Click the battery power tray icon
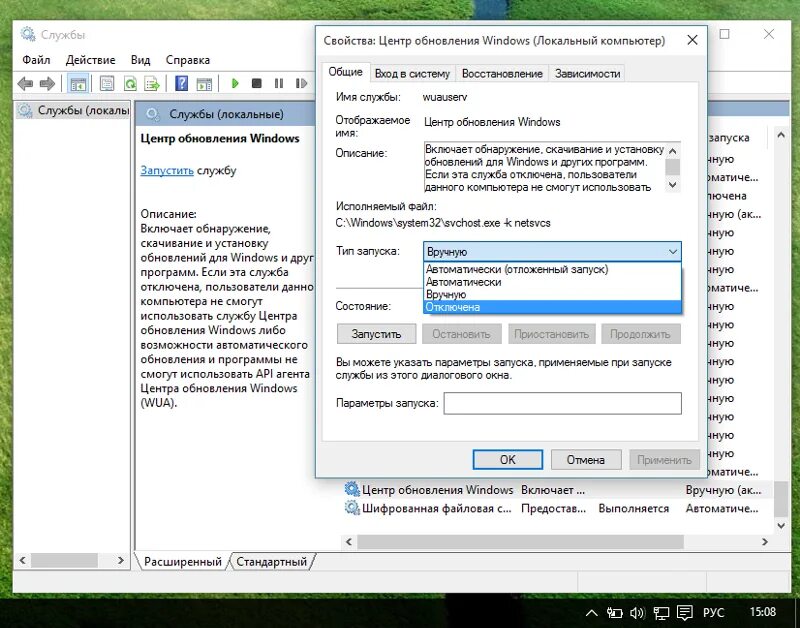 [x=614, y=613]
